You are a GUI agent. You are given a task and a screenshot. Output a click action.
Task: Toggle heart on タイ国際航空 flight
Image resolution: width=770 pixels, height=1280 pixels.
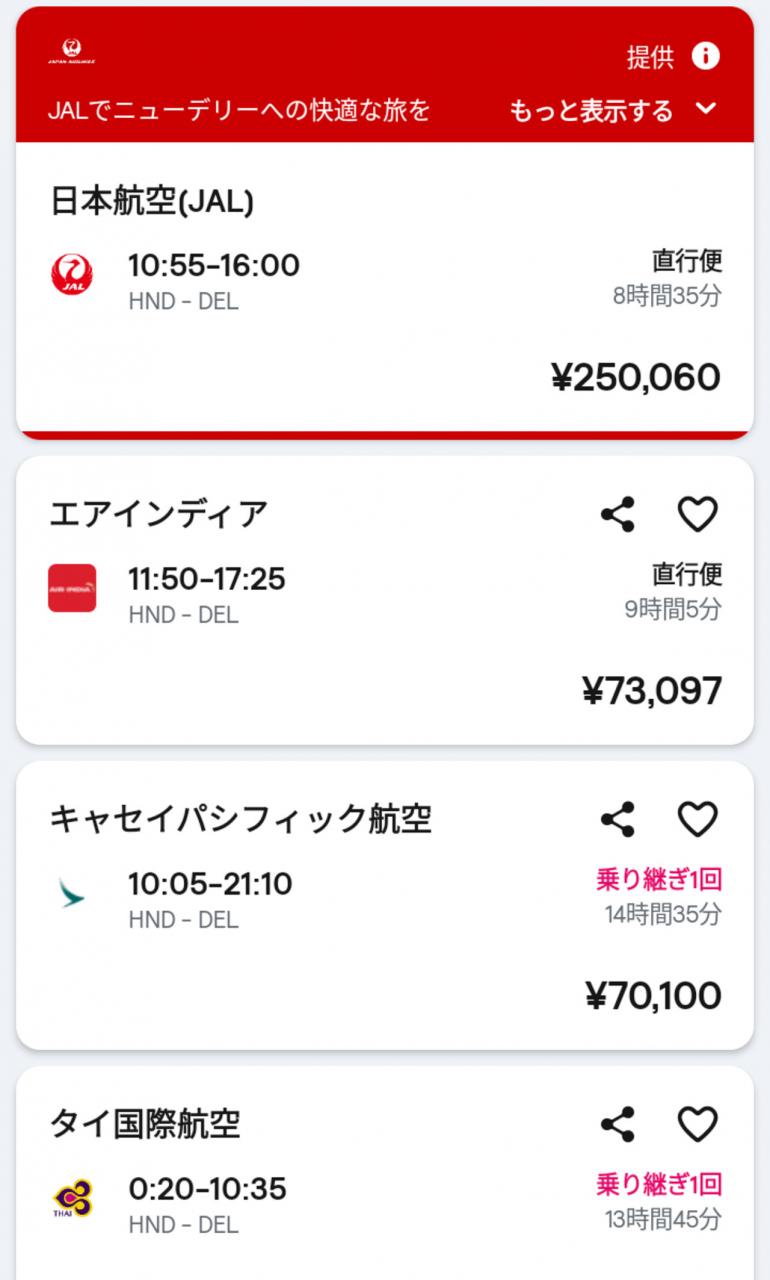pyautogui.click(x=698, y=1124)
